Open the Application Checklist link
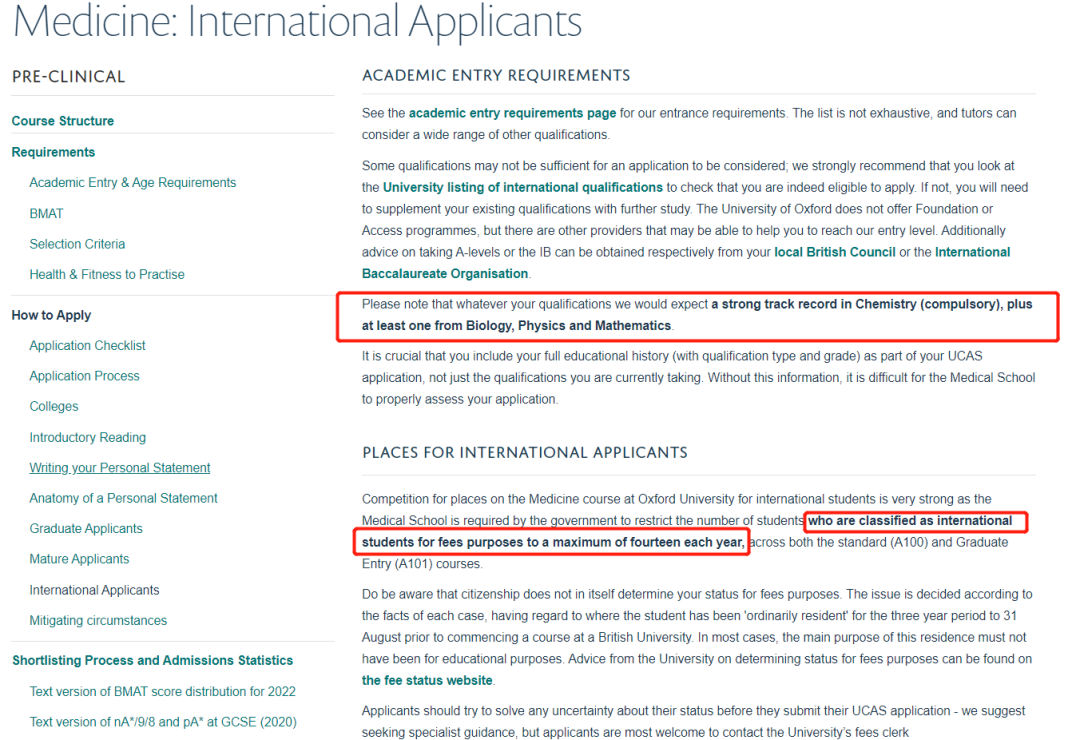 point(87,345)
